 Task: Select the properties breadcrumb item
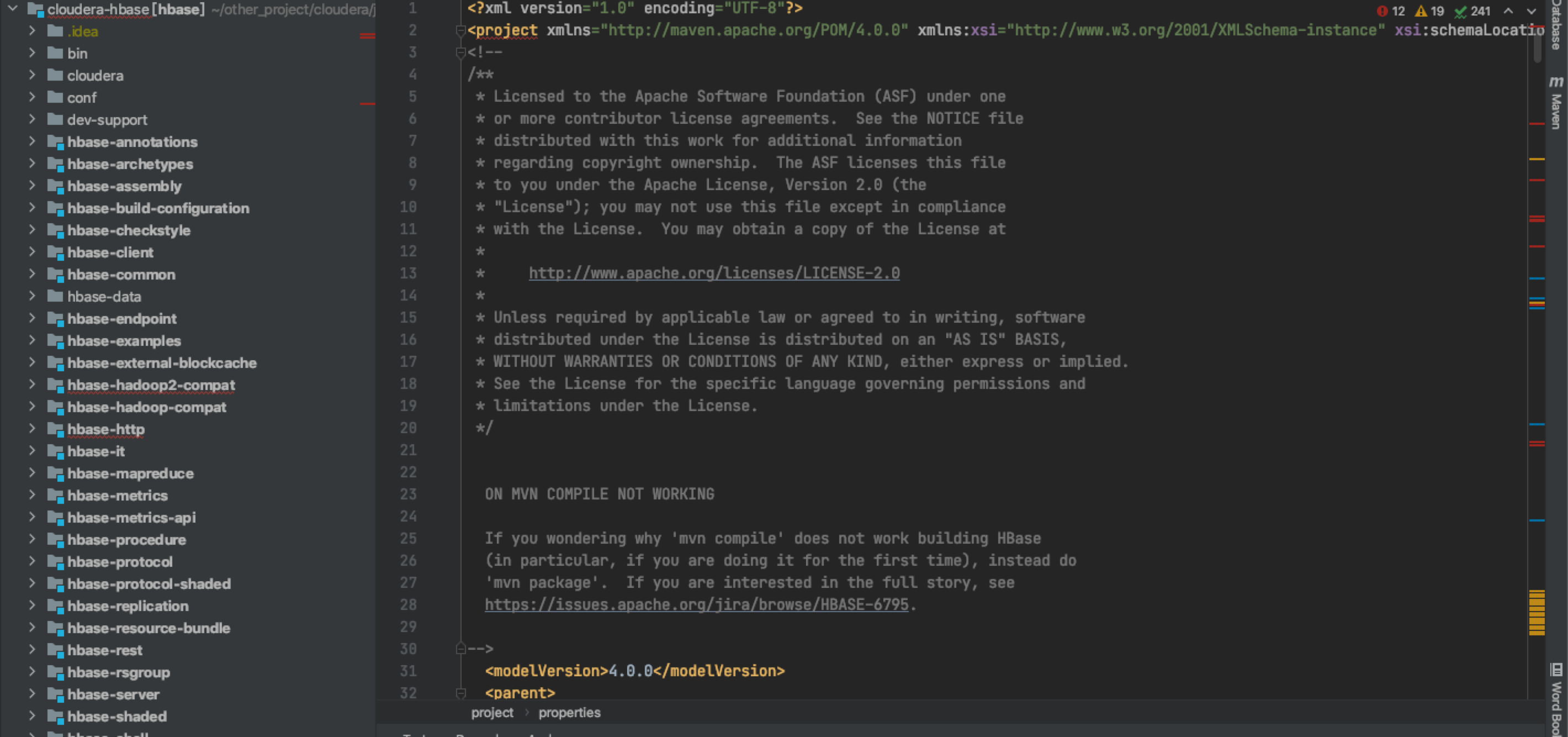click(x=569, y=713)
